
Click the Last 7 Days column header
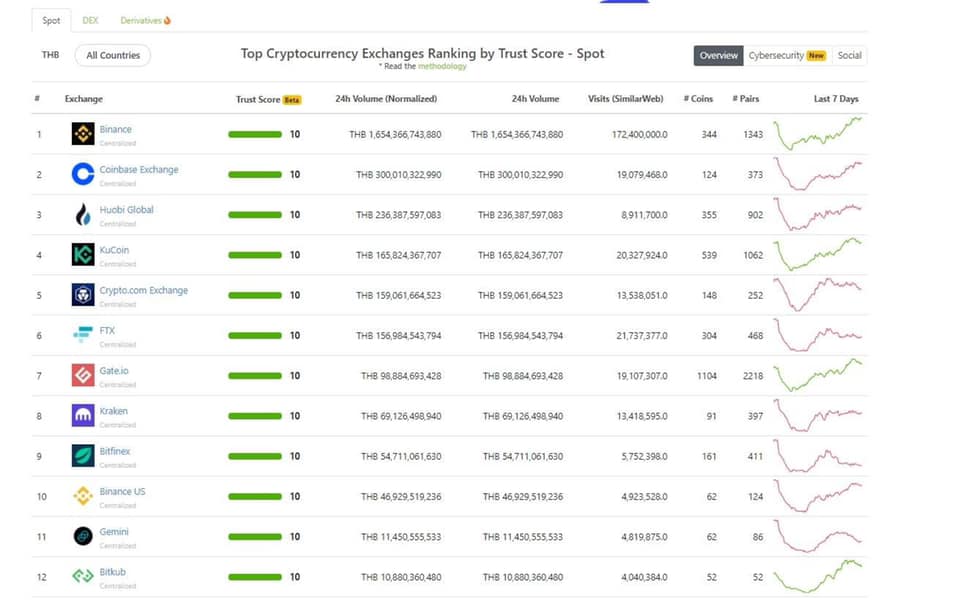click(836, 99)
